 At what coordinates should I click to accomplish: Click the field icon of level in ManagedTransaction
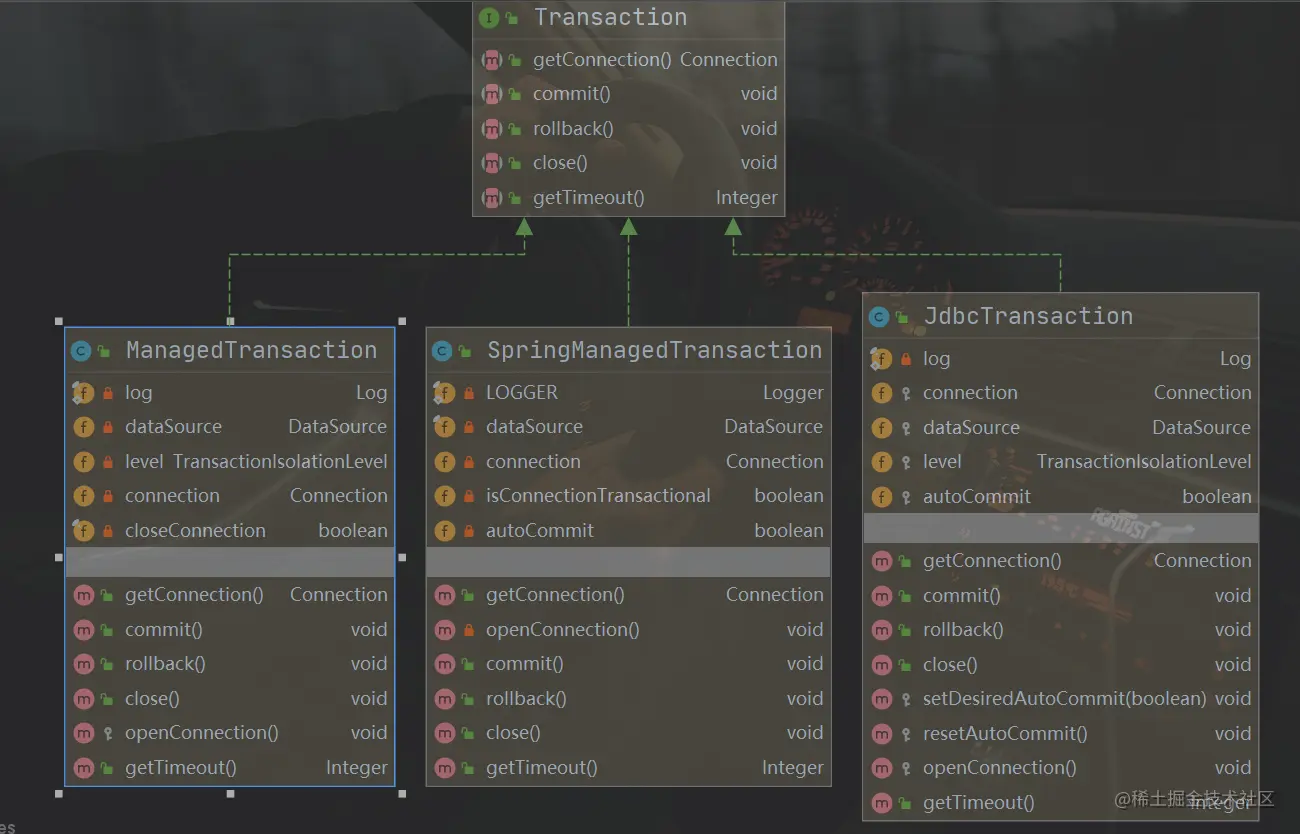click(x=83, y=462)
